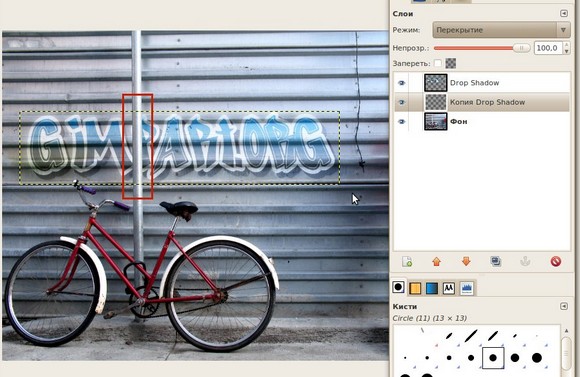
Task: Switch to the Fonts tab
Action: coord(449,288)
